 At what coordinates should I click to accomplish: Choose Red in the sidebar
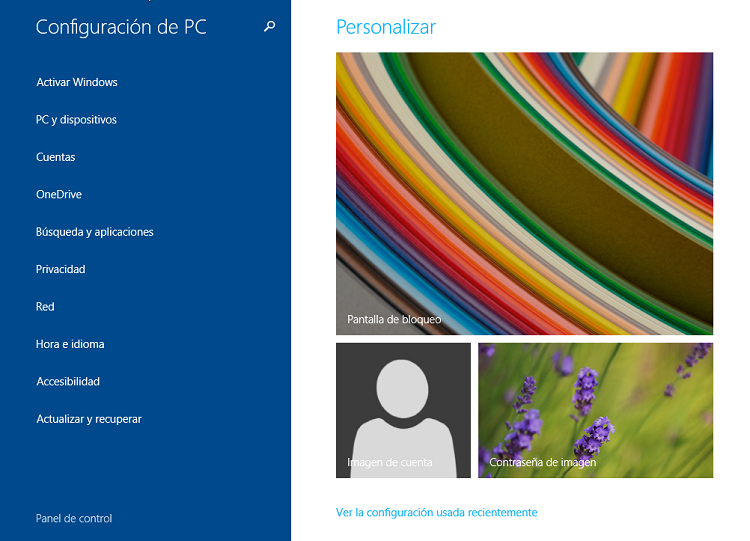[45, 307]
